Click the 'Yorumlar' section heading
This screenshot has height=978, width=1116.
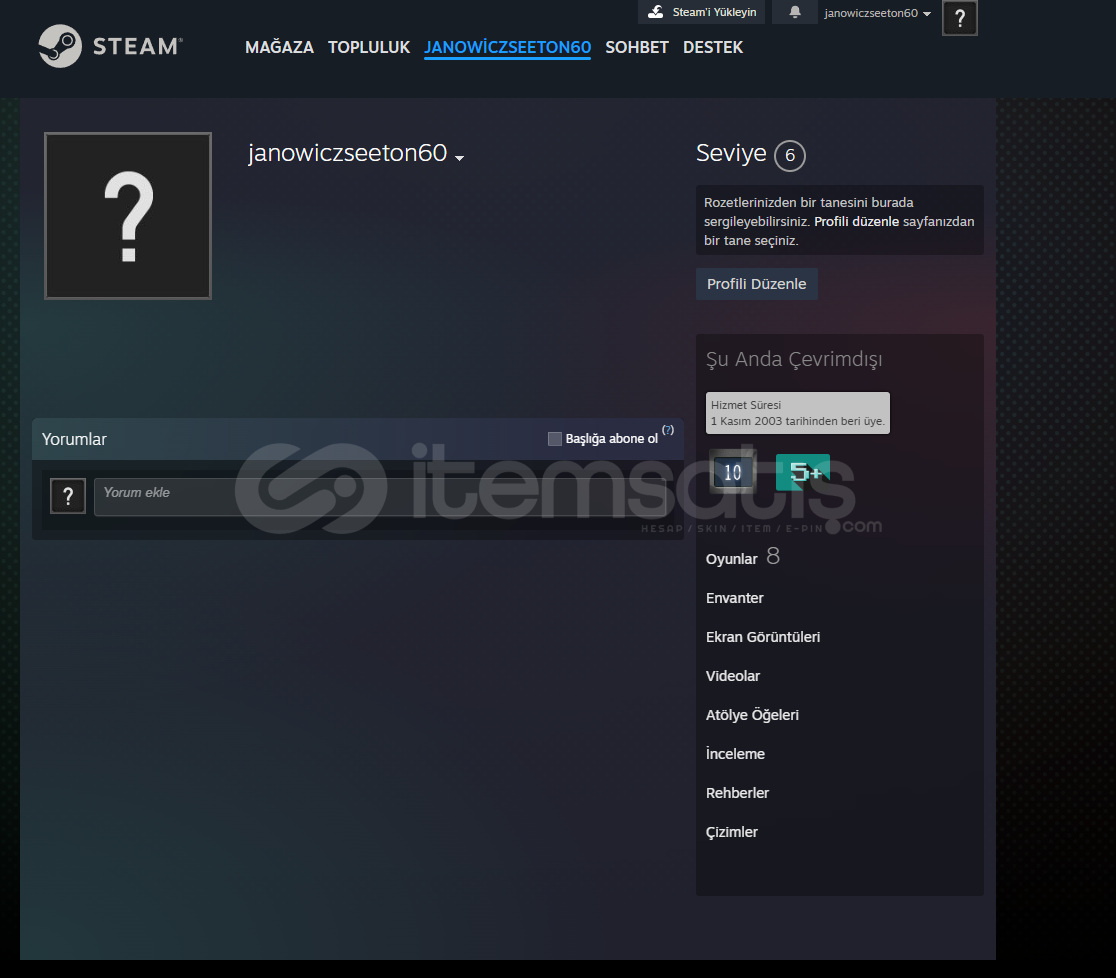74,439
